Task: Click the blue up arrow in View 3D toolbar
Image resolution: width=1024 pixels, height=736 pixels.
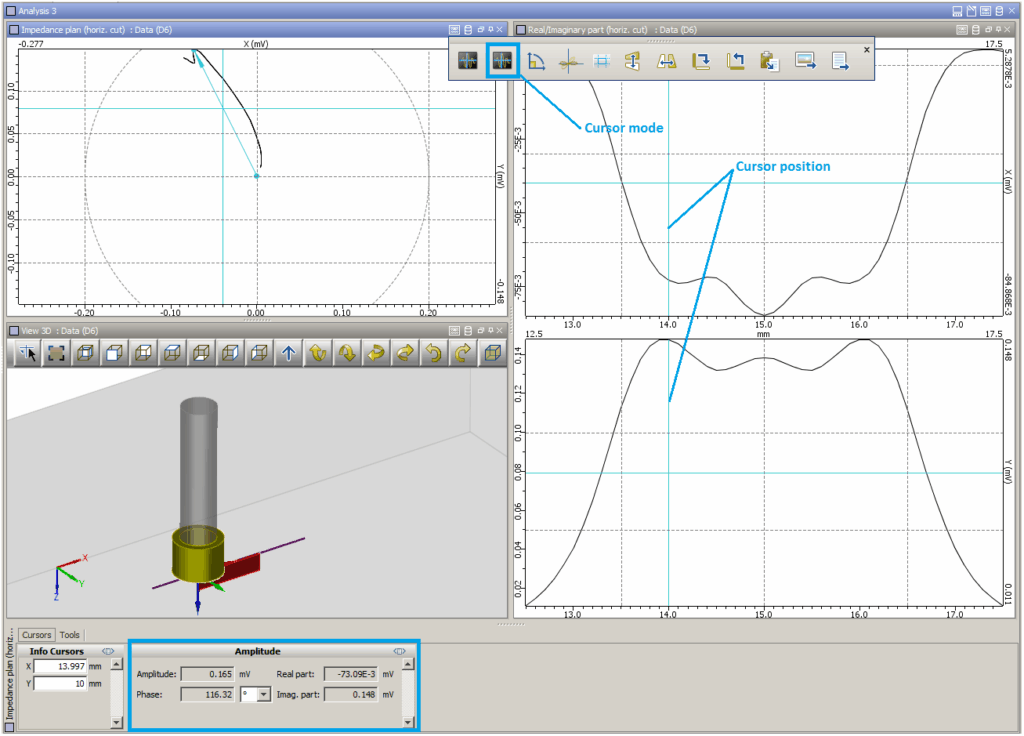Action: point(289,353)
